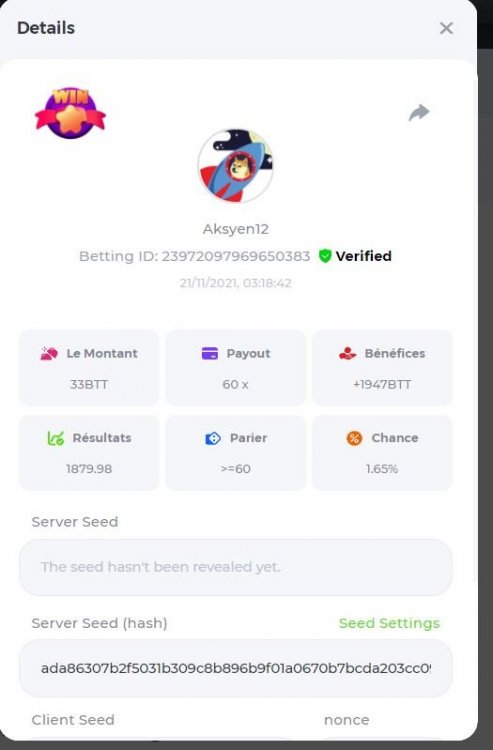The width and height of the screenshot is (493, 750).
Task: Click the WIN badge icon
Action: [x=70, y=112]
